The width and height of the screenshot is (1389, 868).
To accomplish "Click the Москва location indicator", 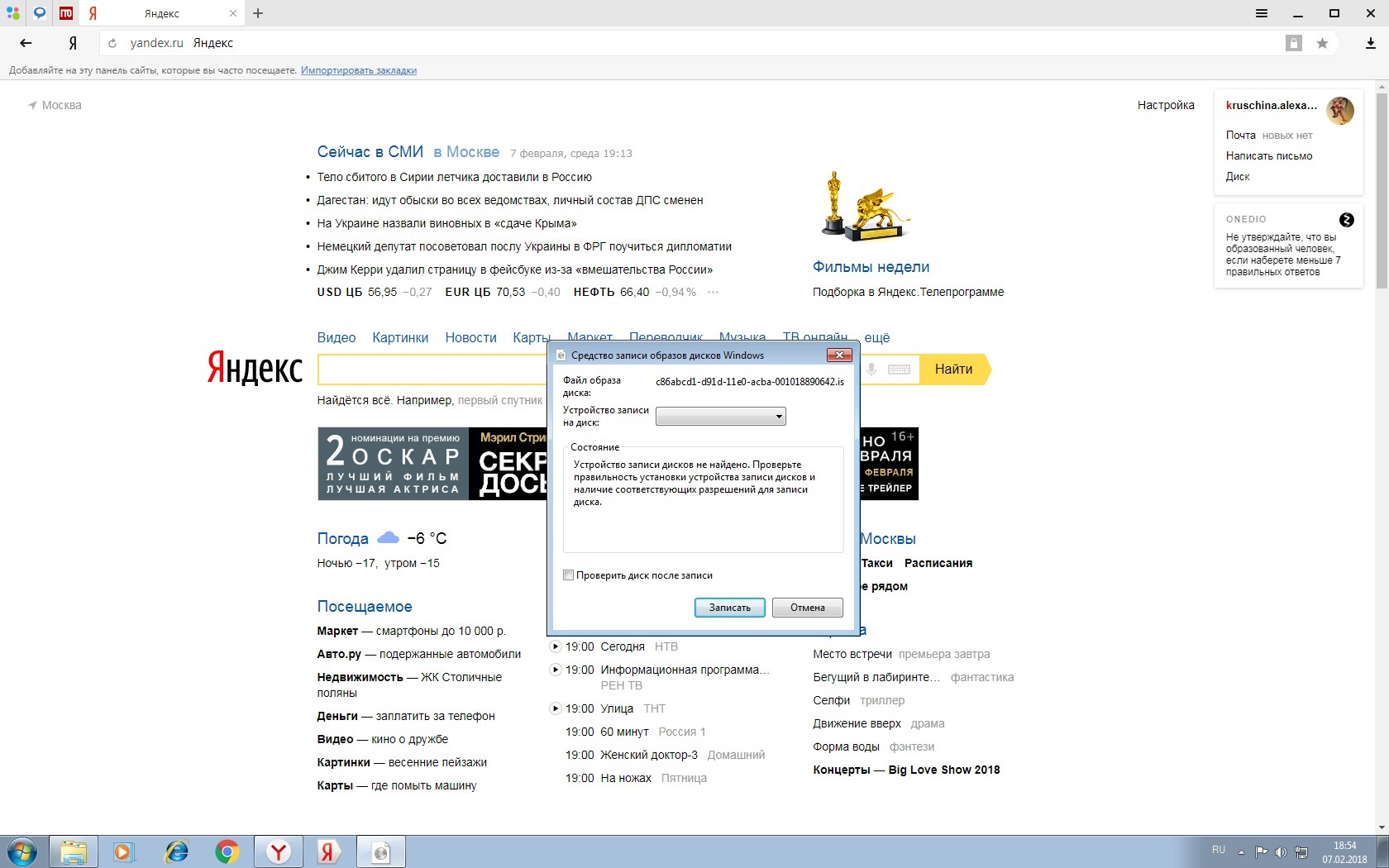I will pyautogui.click(x=55, y=105).
